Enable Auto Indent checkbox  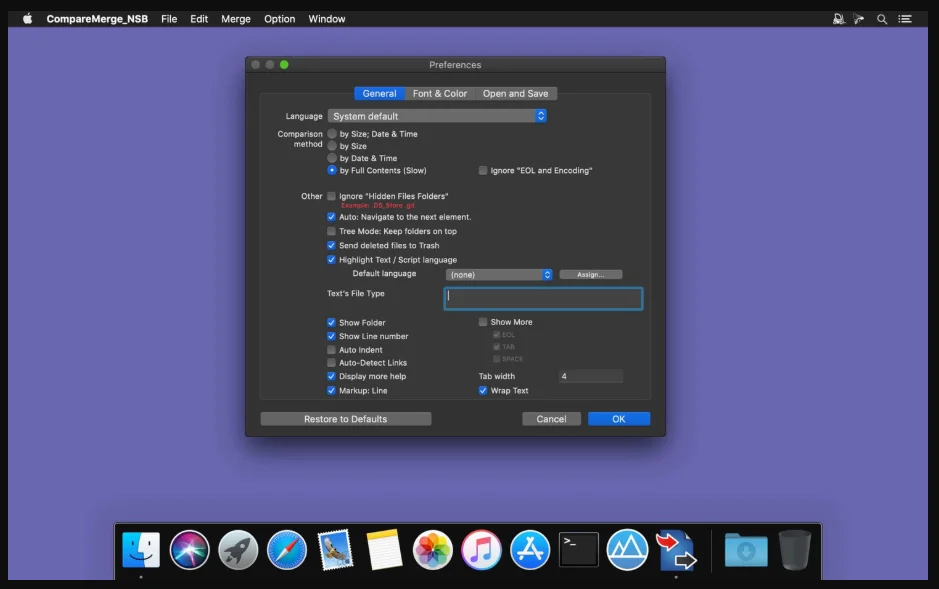(331, 350)
